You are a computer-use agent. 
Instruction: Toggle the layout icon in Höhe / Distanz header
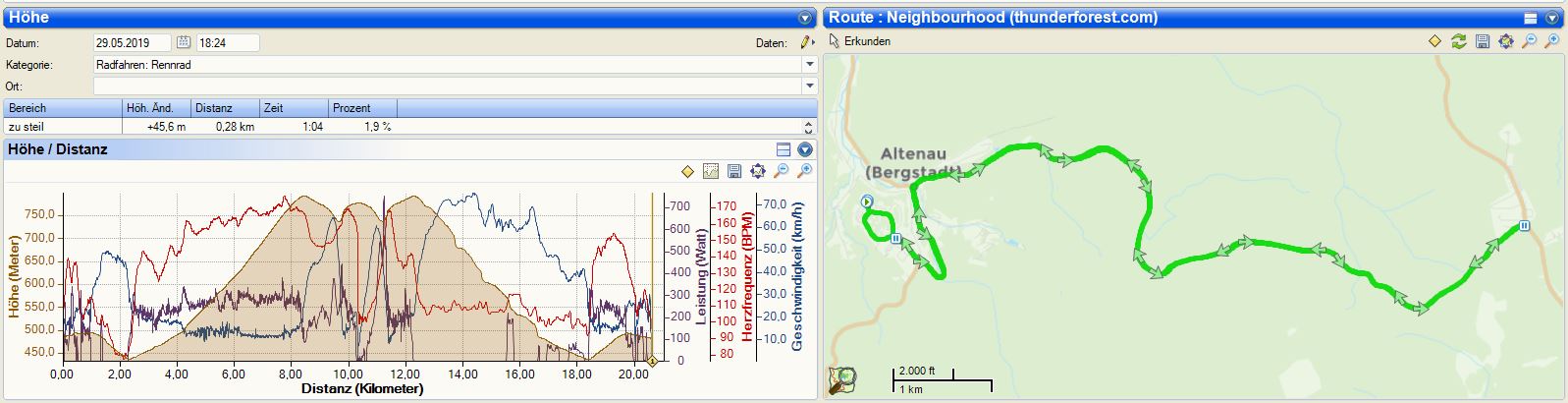point(783,149)
